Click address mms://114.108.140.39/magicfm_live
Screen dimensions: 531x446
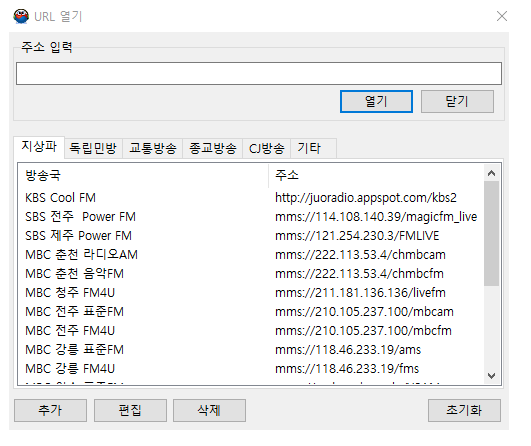[x=376, y=217]
